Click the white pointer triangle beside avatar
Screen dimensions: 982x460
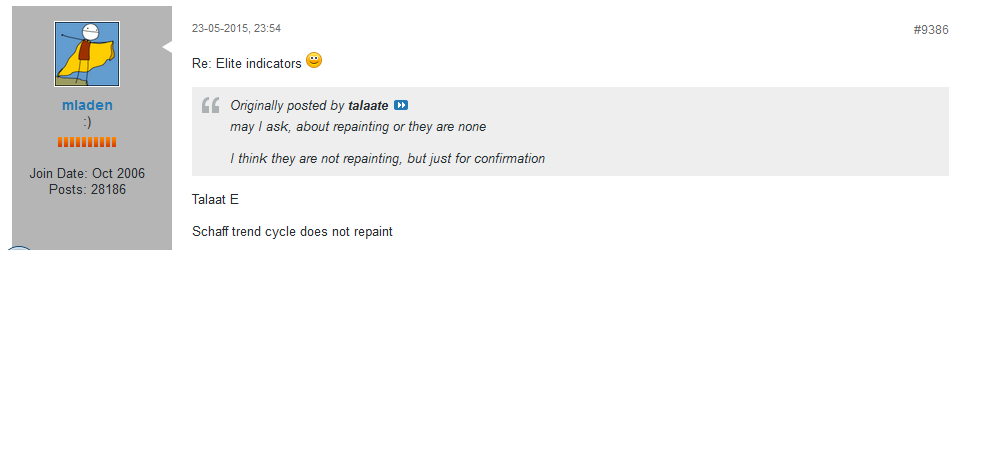(167, 44)
